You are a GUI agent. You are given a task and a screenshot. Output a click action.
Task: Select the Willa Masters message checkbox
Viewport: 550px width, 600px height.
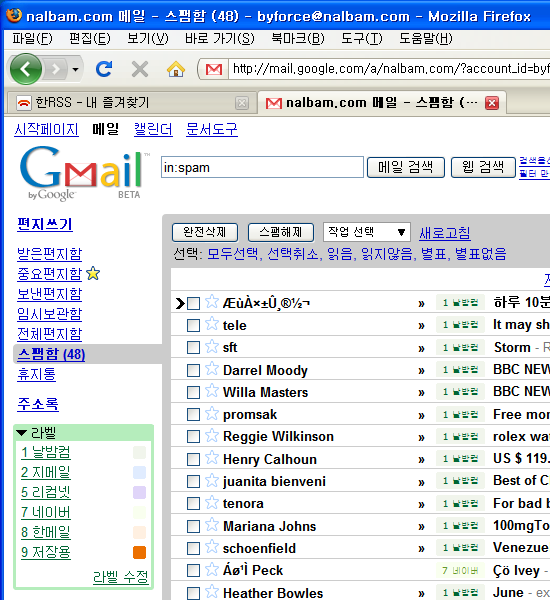(193, 392)
